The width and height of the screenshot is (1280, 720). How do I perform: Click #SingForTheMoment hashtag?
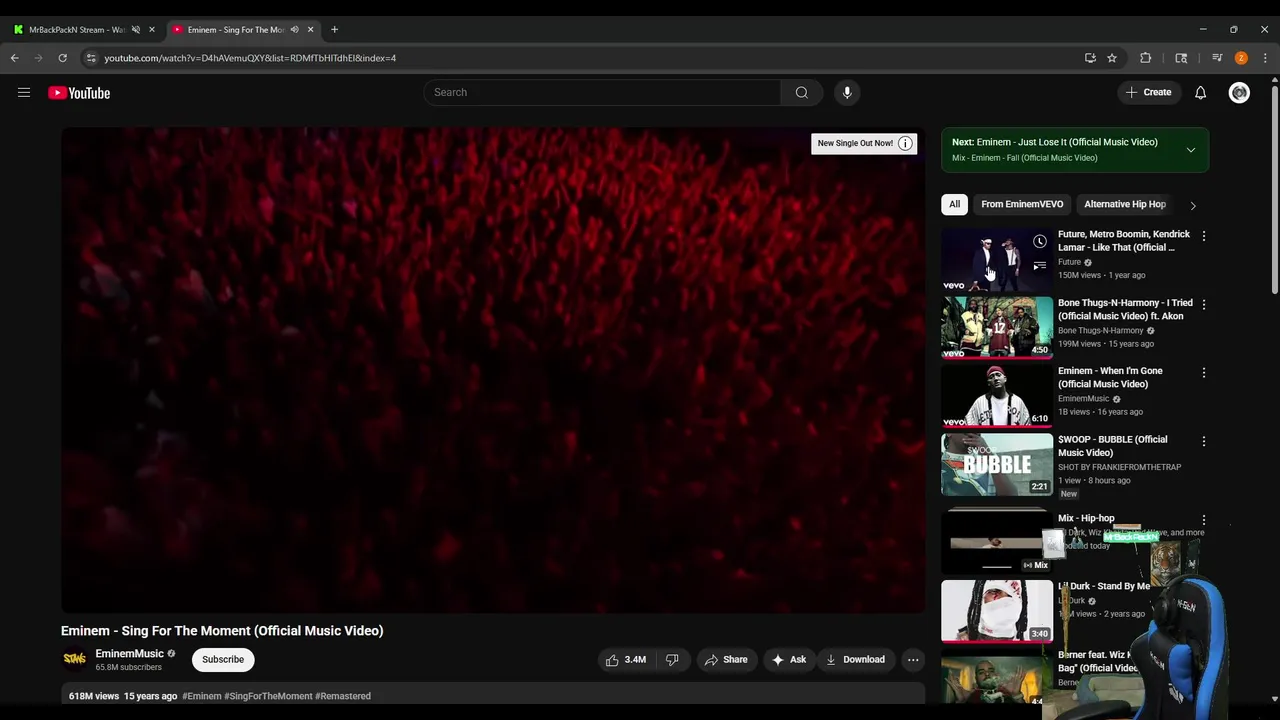point(268,696)
